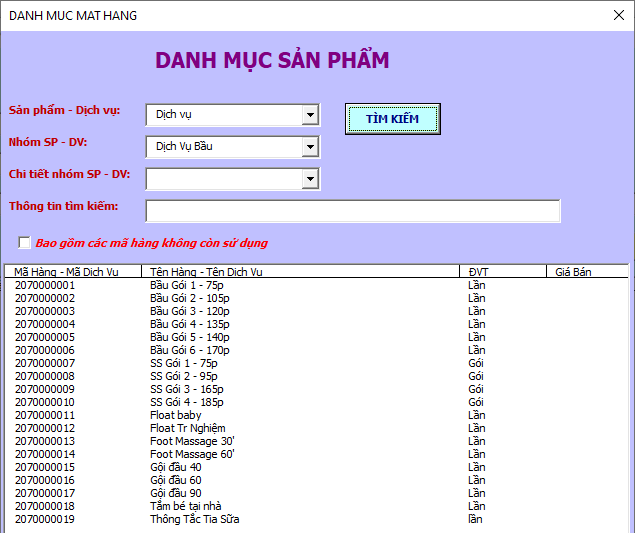Select row "Foot Massage 30'"
The image size is (635, 533).
click(316, 441)
